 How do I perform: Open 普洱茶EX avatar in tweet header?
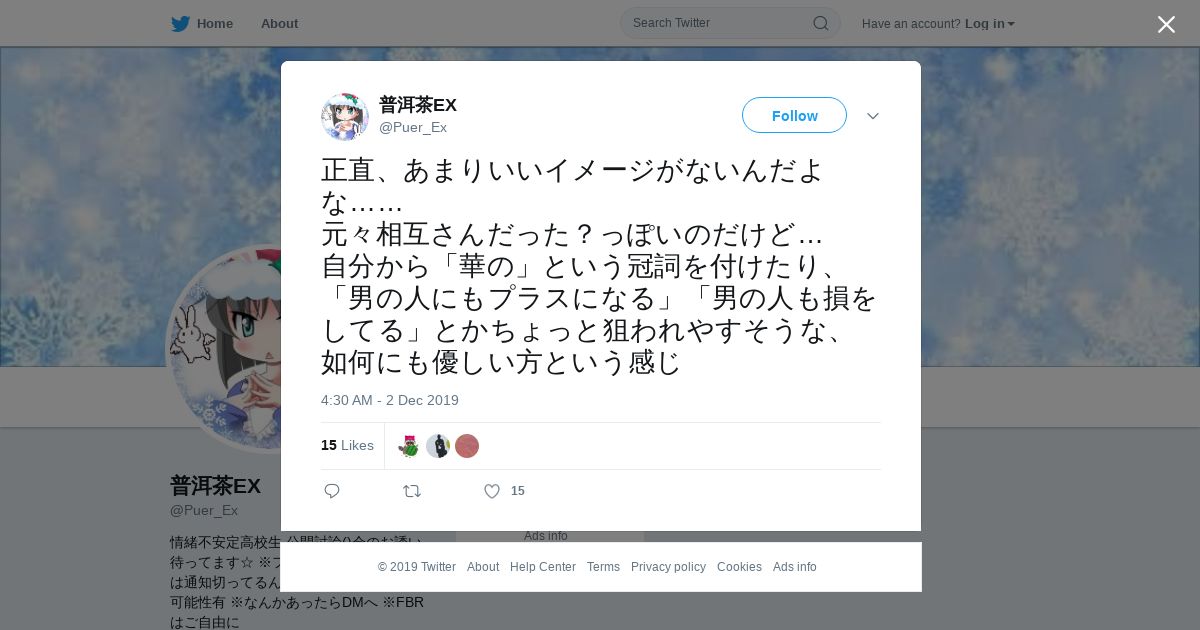pyautogui.click(x=345, y=117)
